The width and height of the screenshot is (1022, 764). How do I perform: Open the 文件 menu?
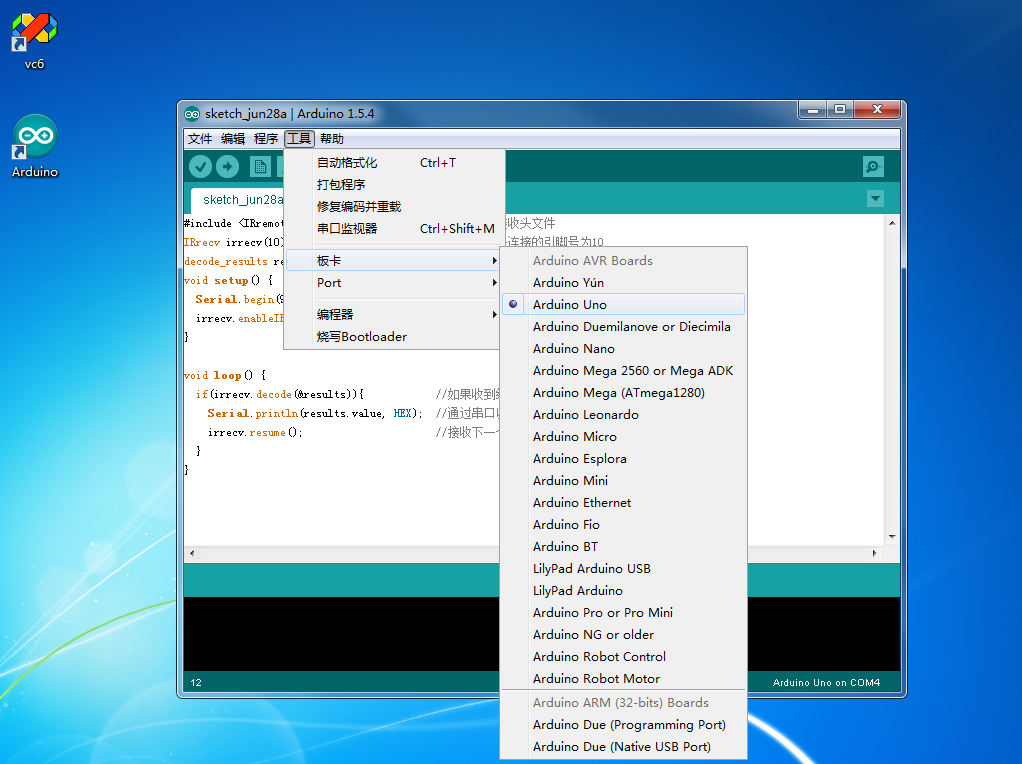200,139
